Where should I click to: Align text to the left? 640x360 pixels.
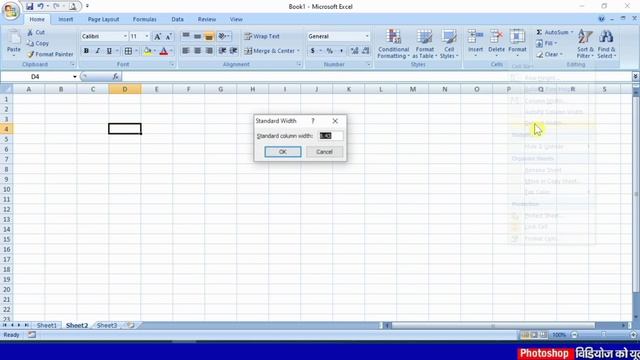(186, 51)
